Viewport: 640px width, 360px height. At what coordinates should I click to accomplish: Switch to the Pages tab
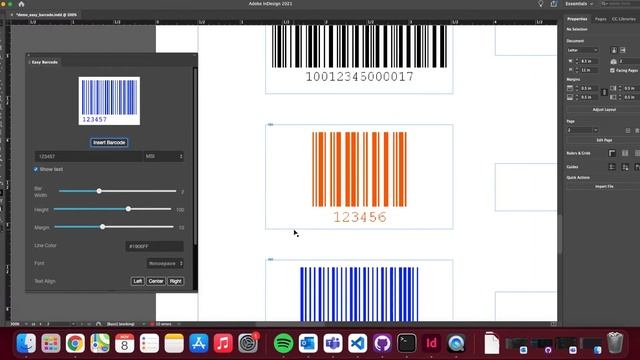pyautogui.click(x=600, y=19)
